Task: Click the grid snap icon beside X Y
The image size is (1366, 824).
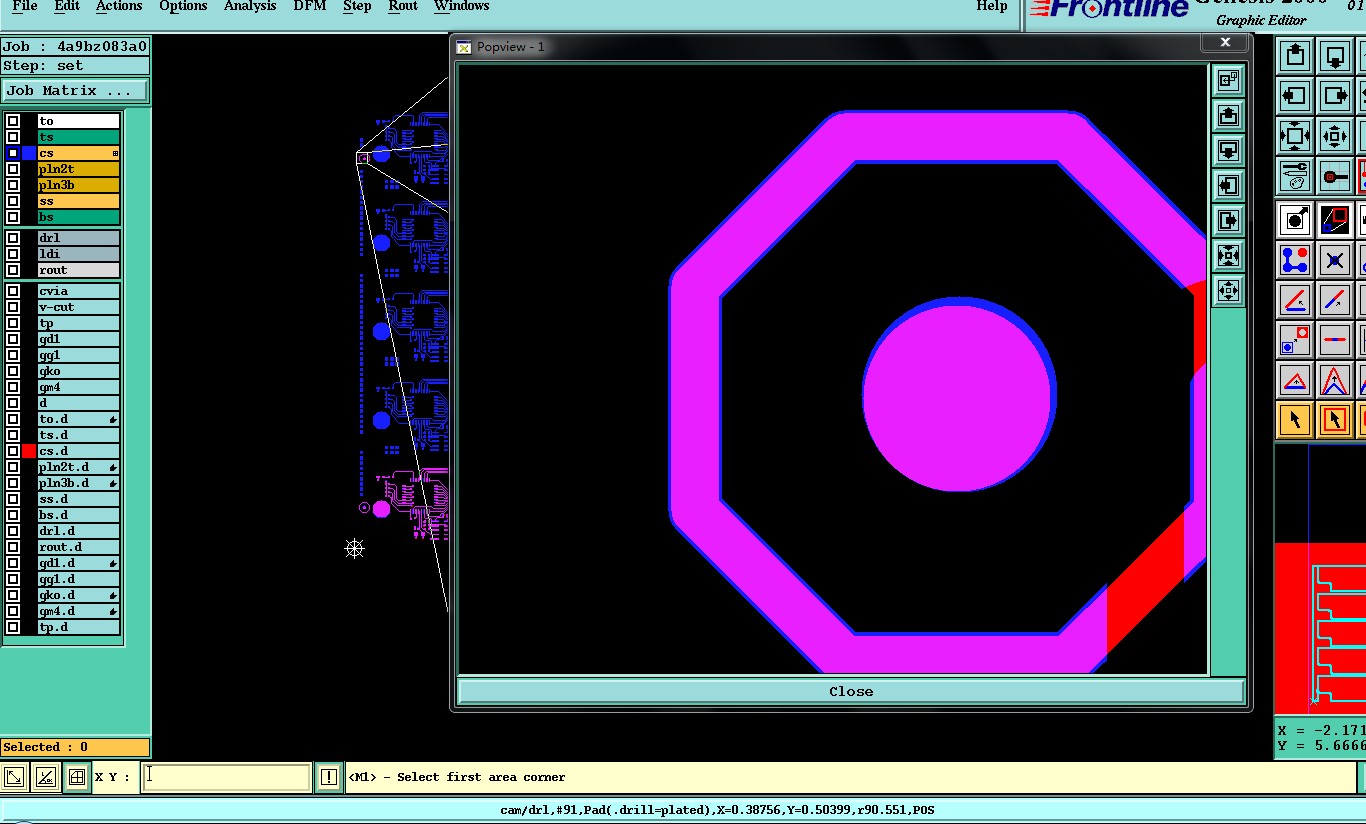Action: coord(76,777)
